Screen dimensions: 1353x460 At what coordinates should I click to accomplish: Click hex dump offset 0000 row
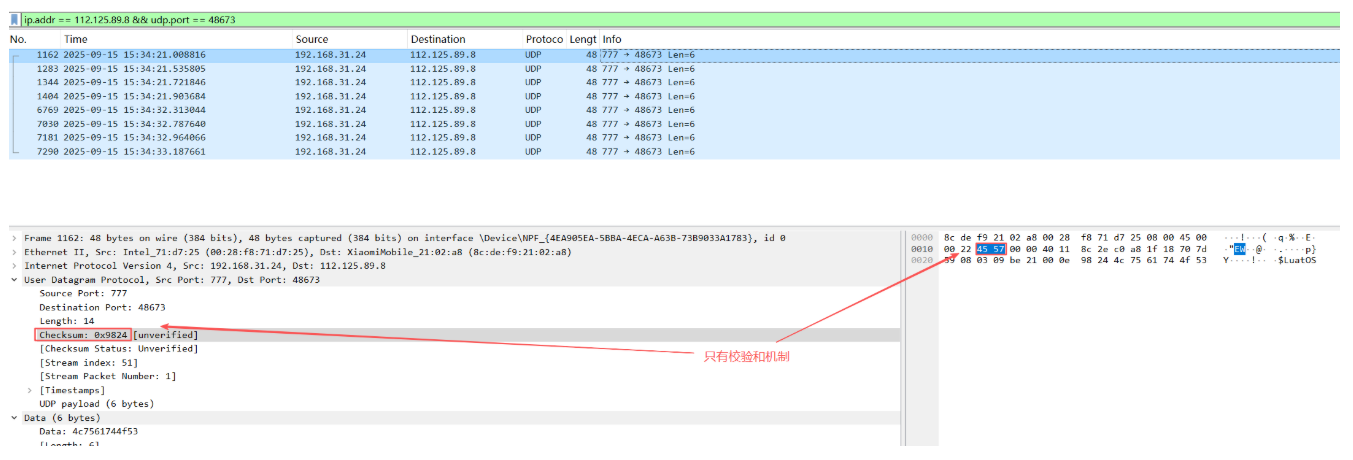[x=1113, y=238]
